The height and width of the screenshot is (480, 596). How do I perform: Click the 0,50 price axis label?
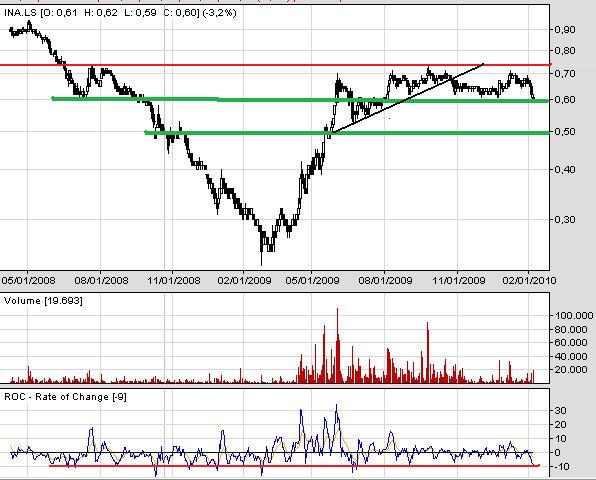565,131
